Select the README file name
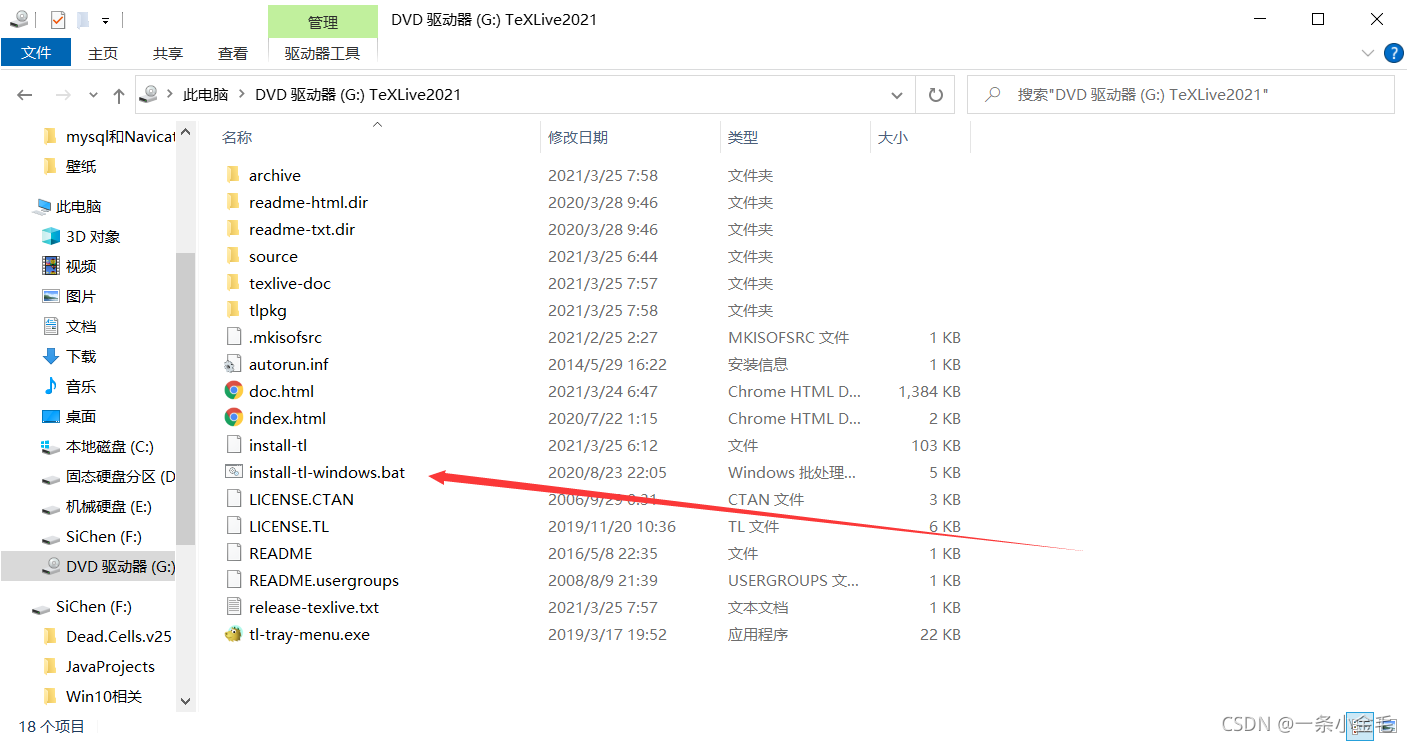This screenshot has height=742, width=1408. coord(281,553)
